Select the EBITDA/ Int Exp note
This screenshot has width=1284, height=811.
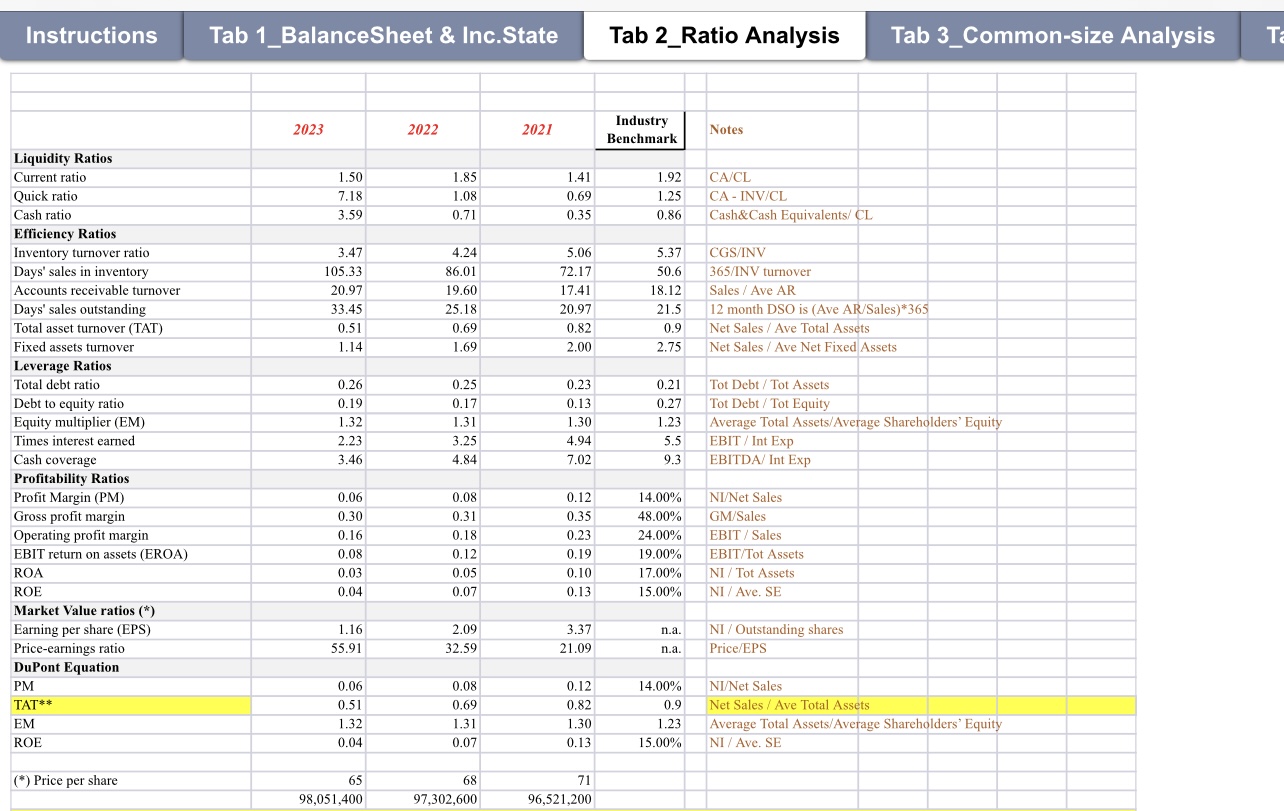760,460
